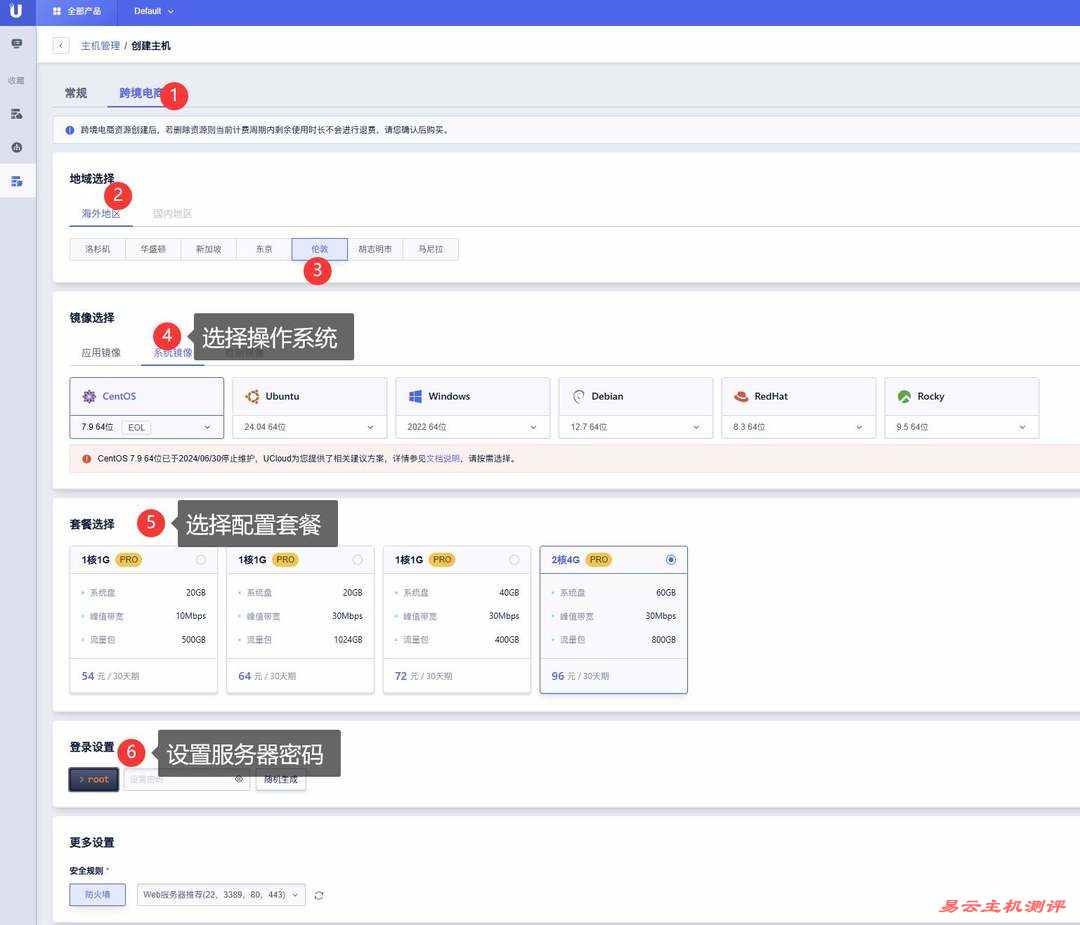This screenshot has width=1080, height=925.
Task: Choose the 洛杉矶 location
Action: [x=97, y=249]
